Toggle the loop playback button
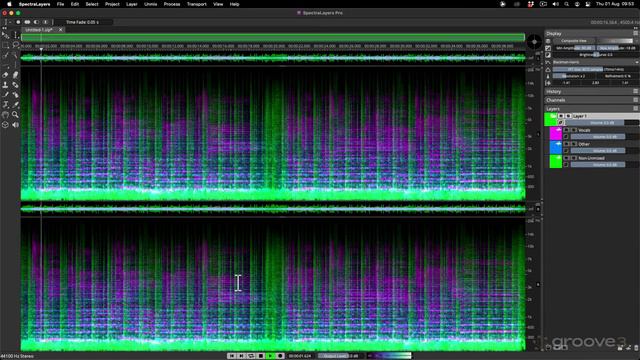The image size is (640, 360). [251, 356]
